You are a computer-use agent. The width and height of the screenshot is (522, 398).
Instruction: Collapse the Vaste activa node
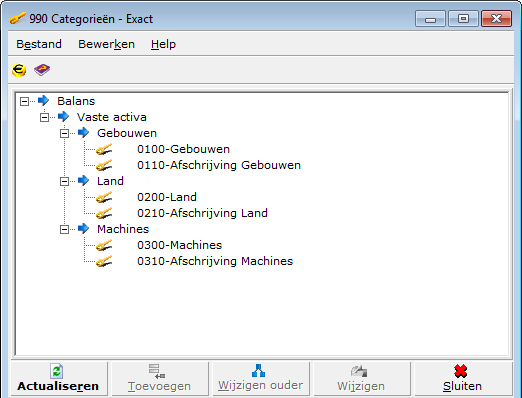tap(44, 117)
